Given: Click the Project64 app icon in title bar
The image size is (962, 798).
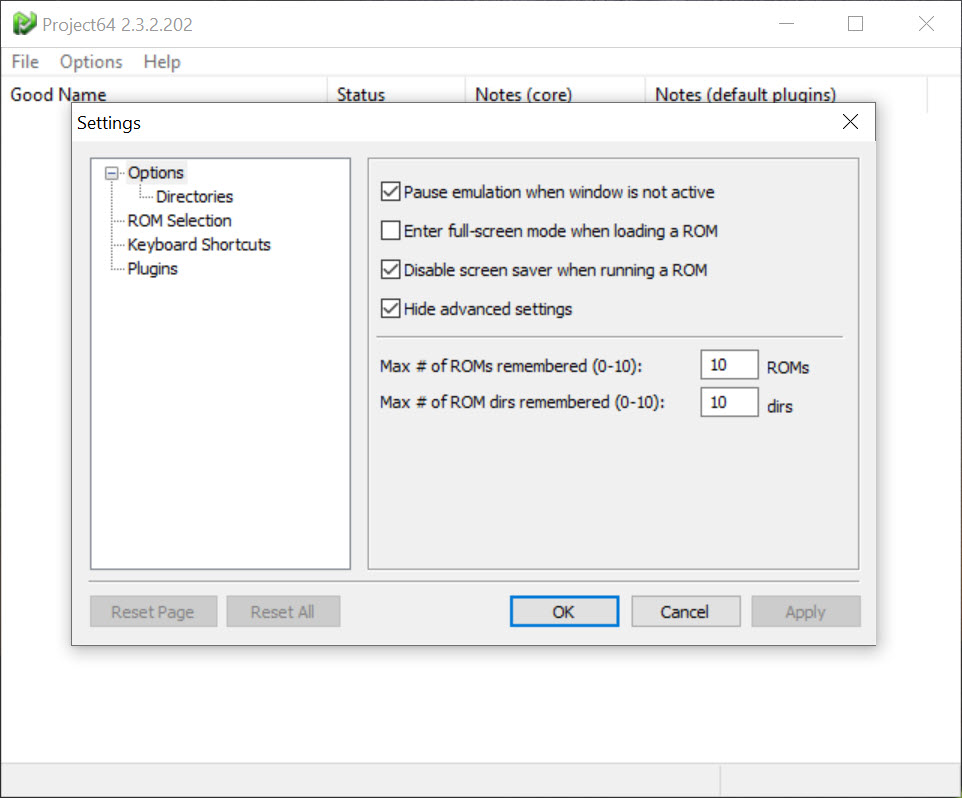Looking at the screenshot, I should coord(25,24).
